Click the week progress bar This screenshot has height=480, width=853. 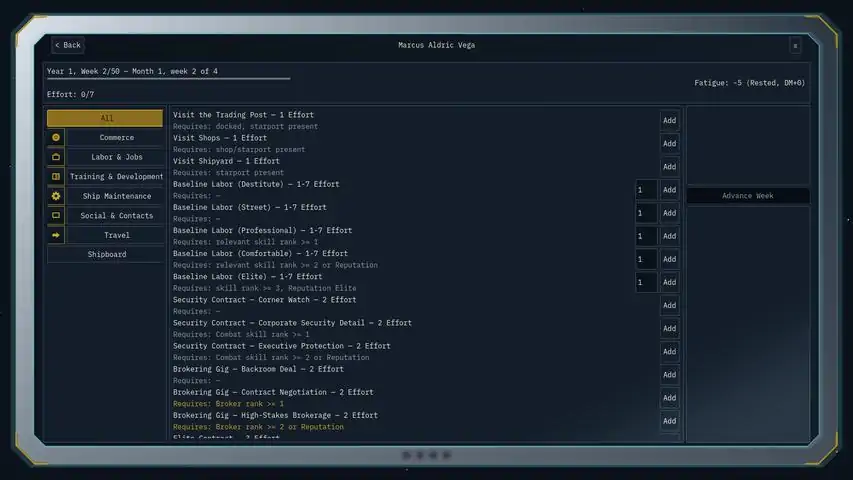tap(168, 79)
